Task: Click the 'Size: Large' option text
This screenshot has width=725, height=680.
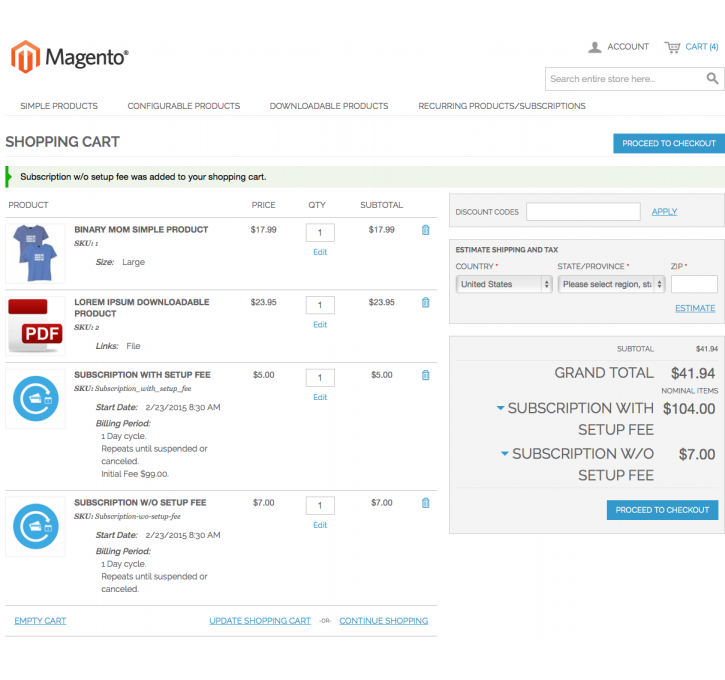Action: (120, 262)
